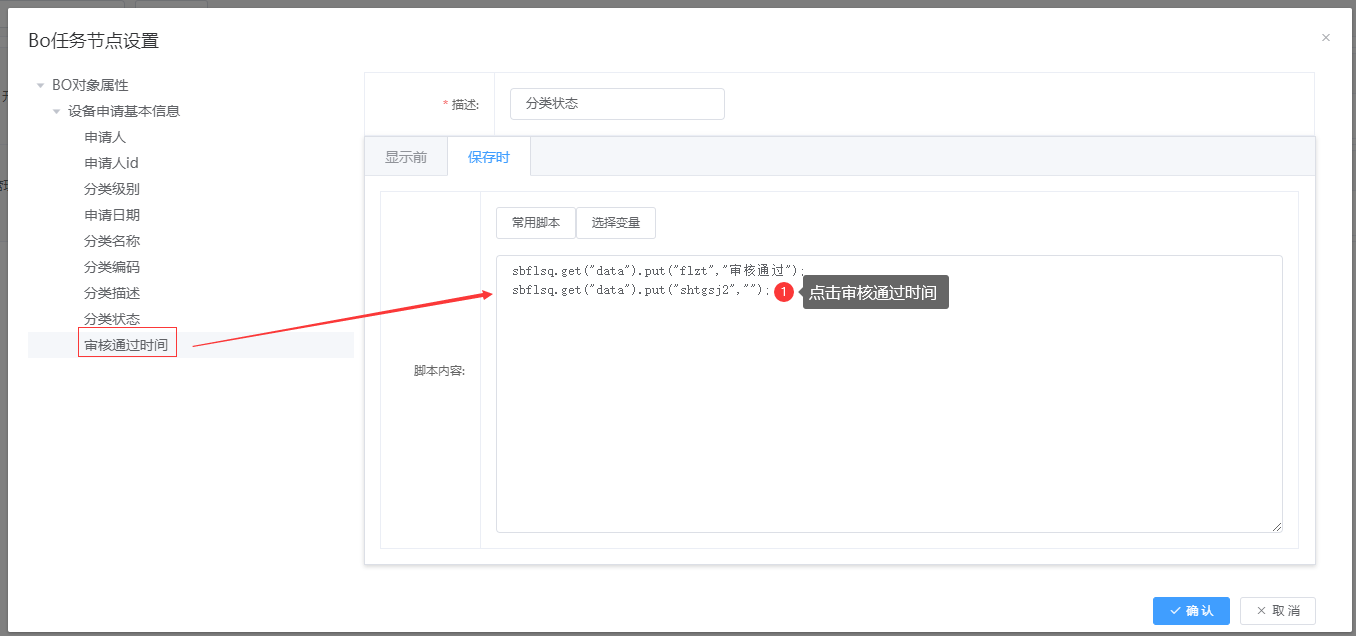This screenshot has height=636, width=1356.
Task: Select 分类状态 in the tree
Action: point(112,319)
